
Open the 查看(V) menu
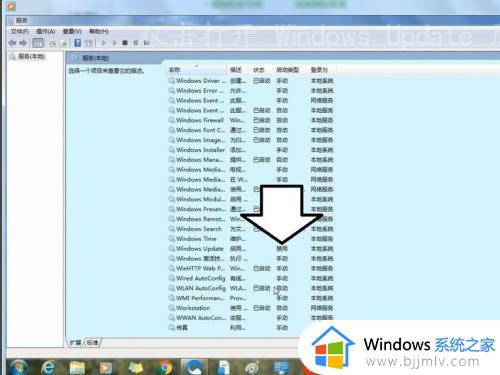click(72, 31)
